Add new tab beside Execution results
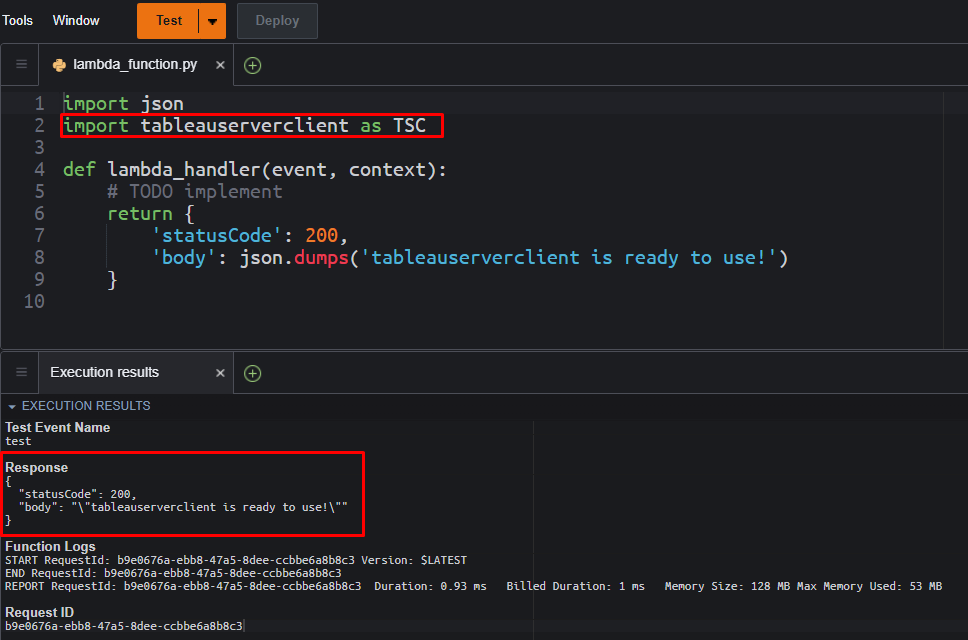Image resolution: width=968 pixels, height=640 pixels. pyautogui.click(x=252, y=373)
